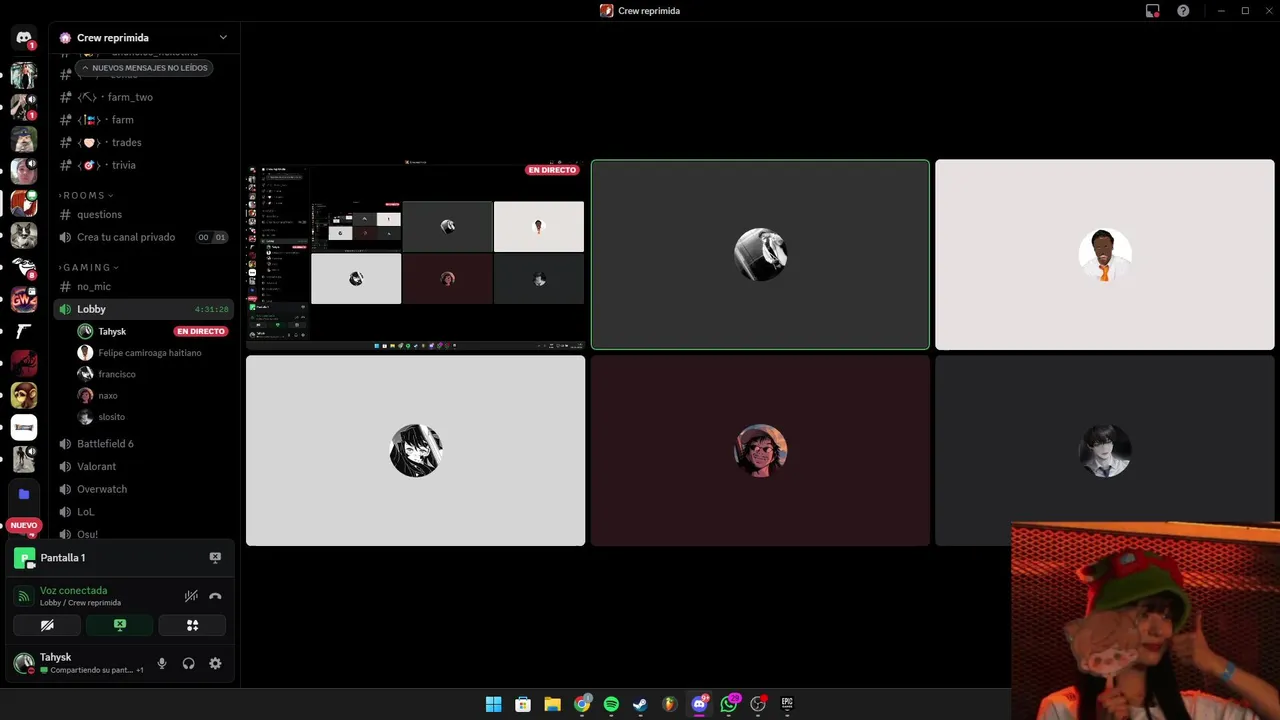Screen dimensions: 1280x720
Task: Turn on camera in voice panel
Action: pos(47,625)
